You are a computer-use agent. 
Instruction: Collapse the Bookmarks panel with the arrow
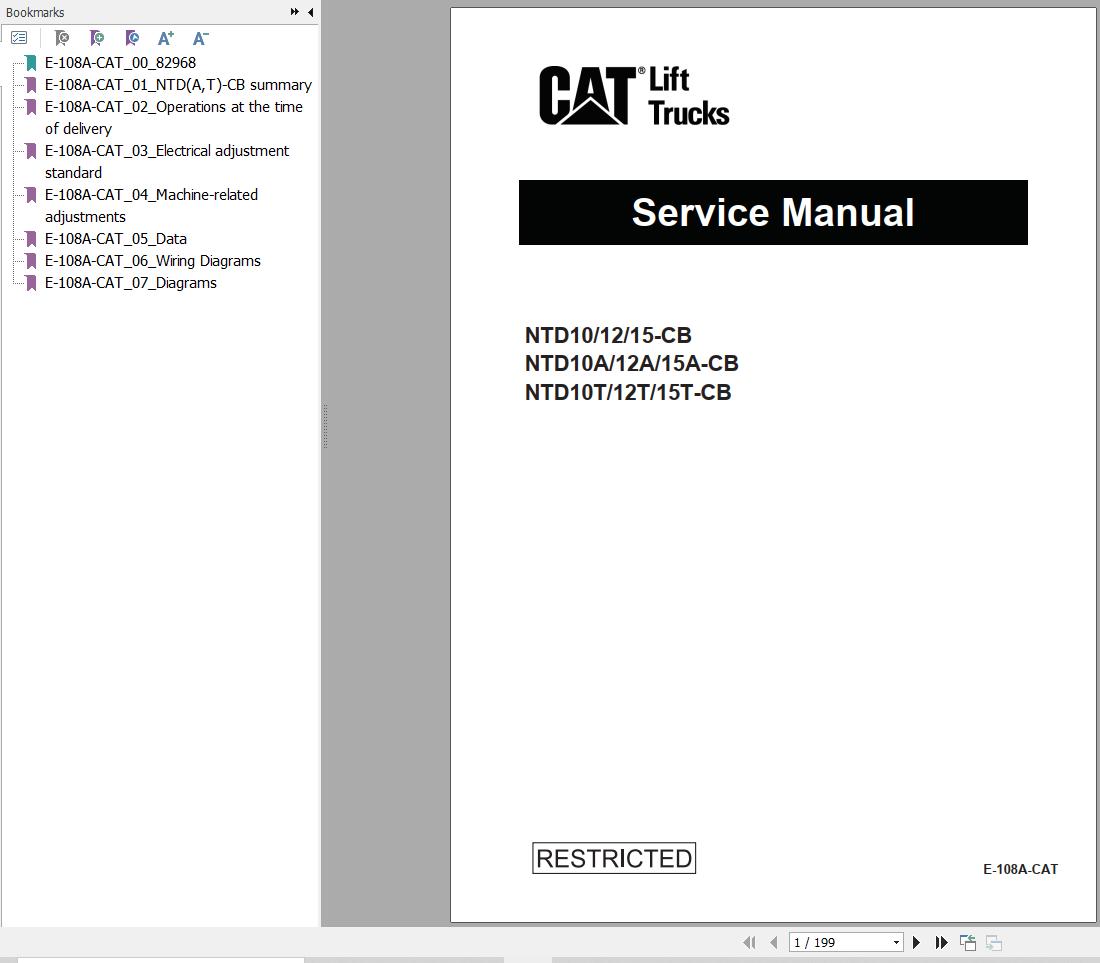[310, 12]
